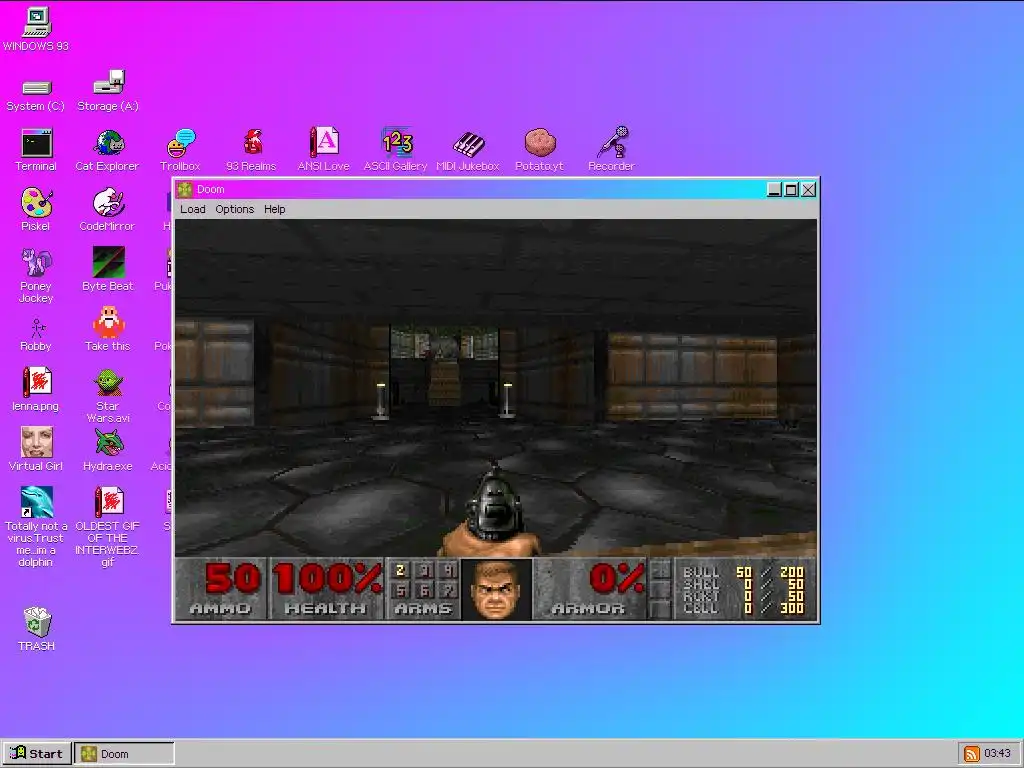Open the Potato.yt icon
Image resolution: width=1024 pixels, height=768 pixels.
click(x=539, y=150)
